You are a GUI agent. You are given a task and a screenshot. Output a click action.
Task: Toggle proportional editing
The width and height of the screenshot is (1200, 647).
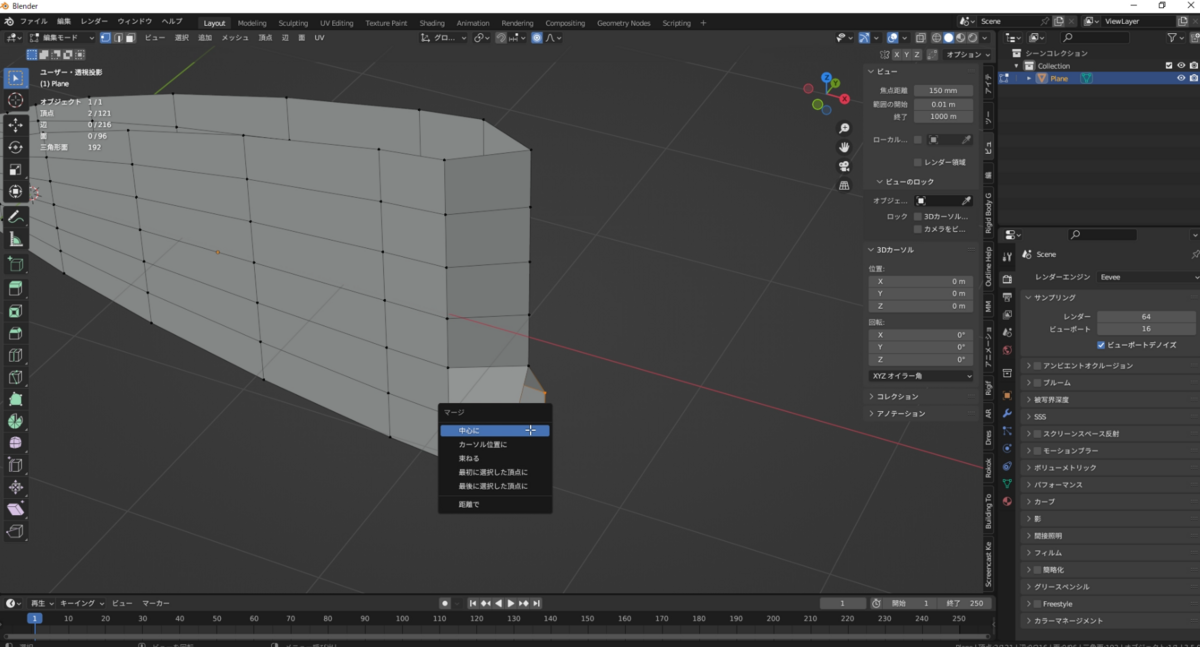tap(537, 38)
